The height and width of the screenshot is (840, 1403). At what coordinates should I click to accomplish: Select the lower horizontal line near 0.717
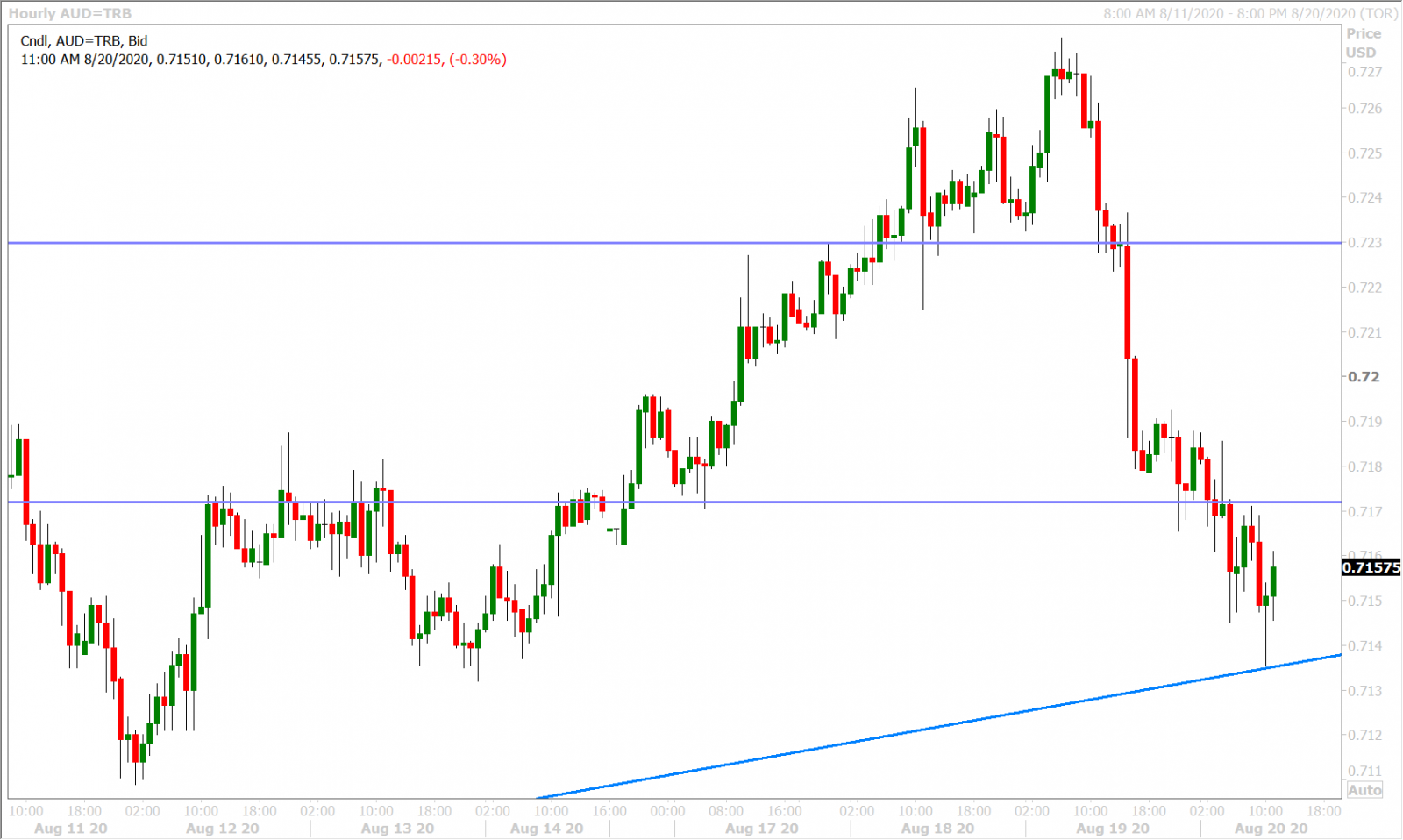point(789,502)
